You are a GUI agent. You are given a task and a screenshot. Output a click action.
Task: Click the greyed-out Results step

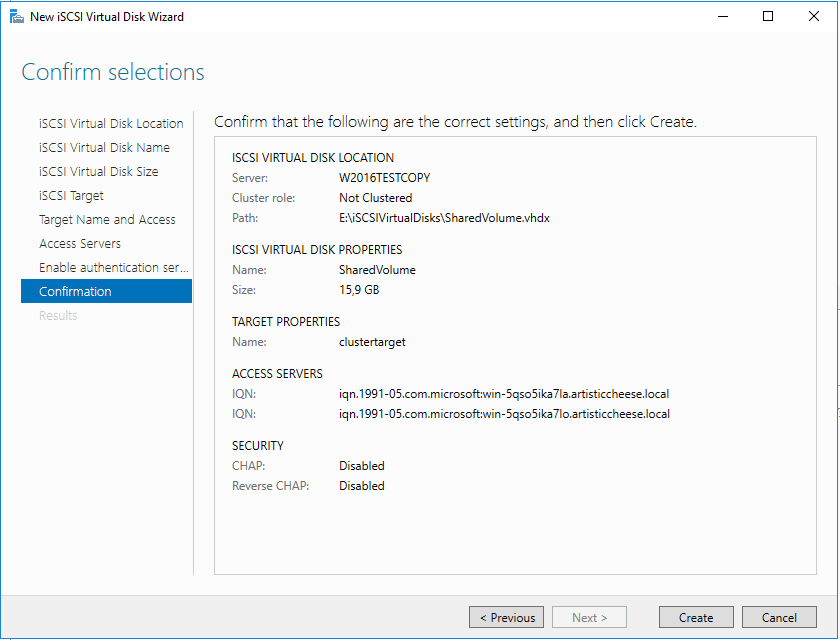[58, 316]
